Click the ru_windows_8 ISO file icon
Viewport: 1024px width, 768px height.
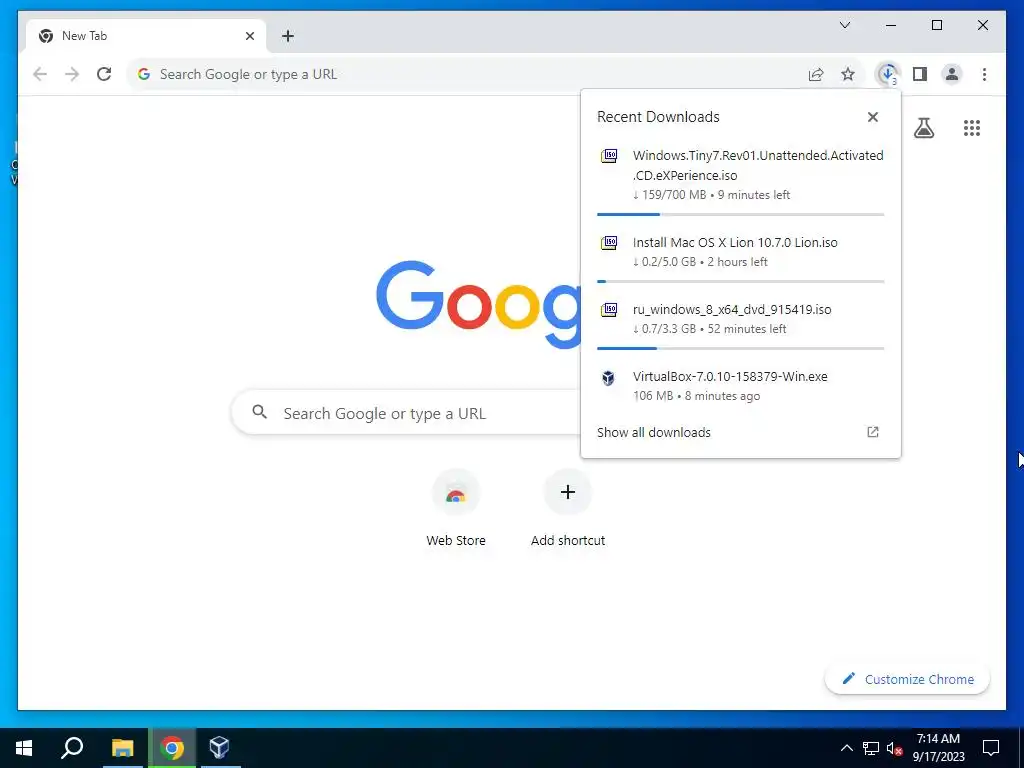pyautogui.click(x=609, y=310)
